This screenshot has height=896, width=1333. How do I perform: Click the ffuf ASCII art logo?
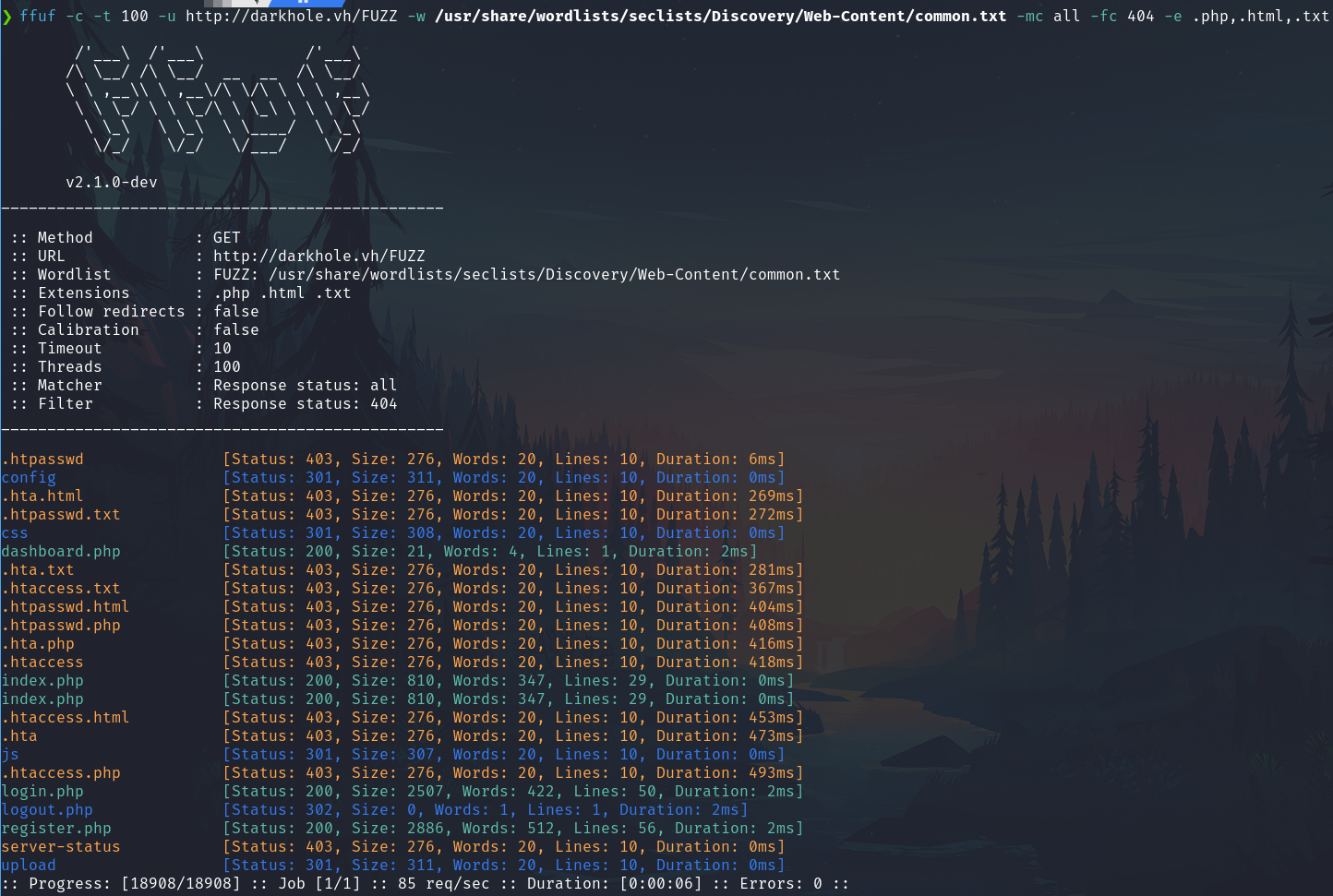coord(218,100)
